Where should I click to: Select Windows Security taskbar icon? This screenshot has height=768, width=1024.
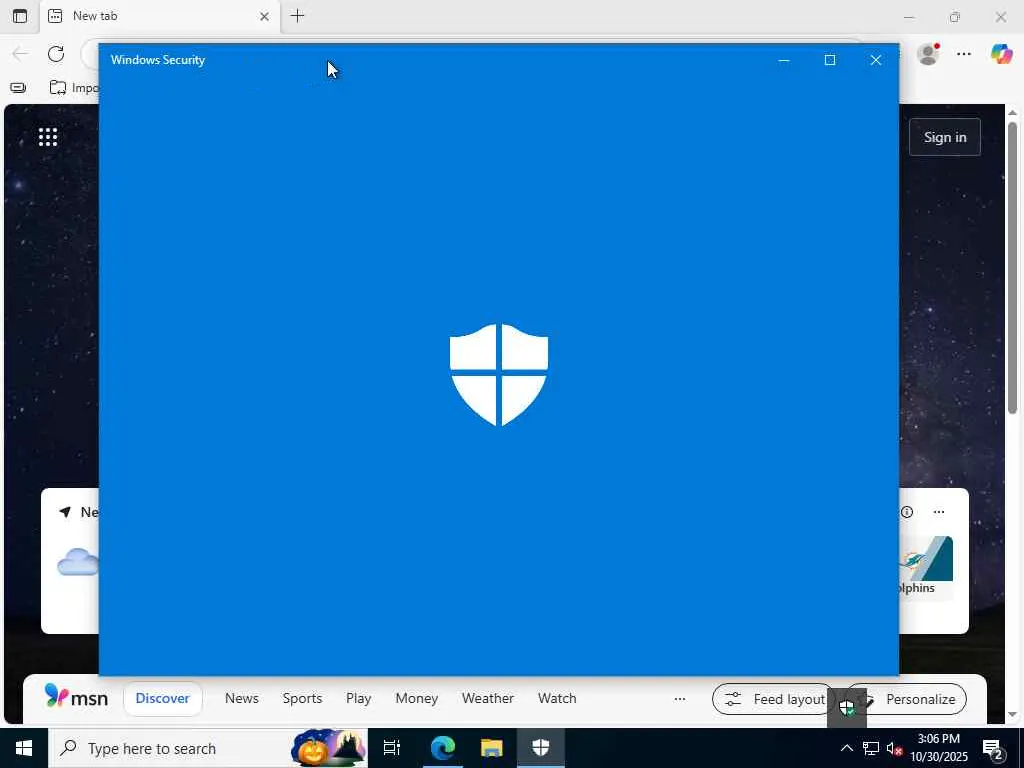coord(541,748)
